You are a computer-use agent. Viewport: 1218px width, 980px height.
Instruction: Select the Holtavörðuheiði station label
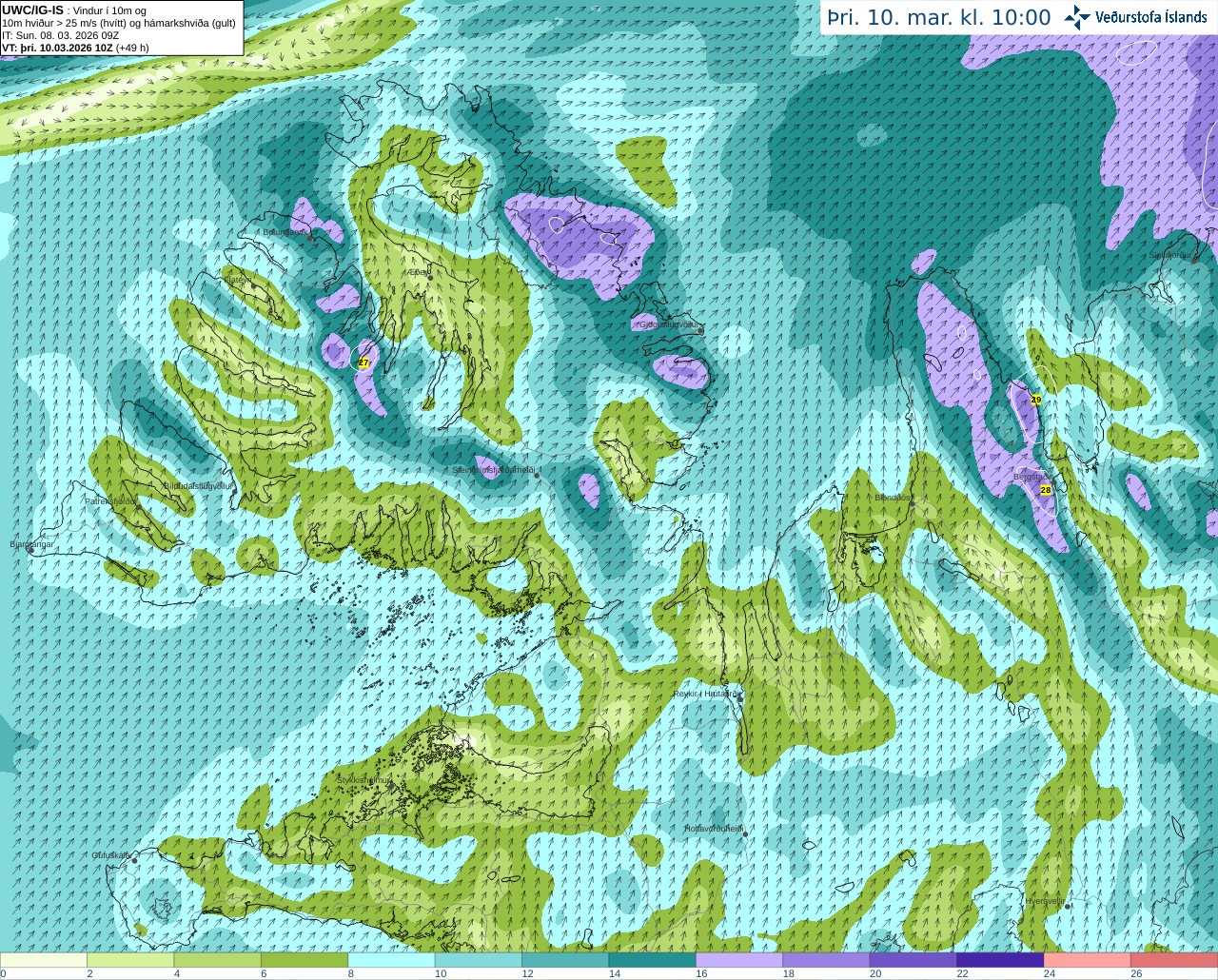pyautogui.click(x=714, y=829)
